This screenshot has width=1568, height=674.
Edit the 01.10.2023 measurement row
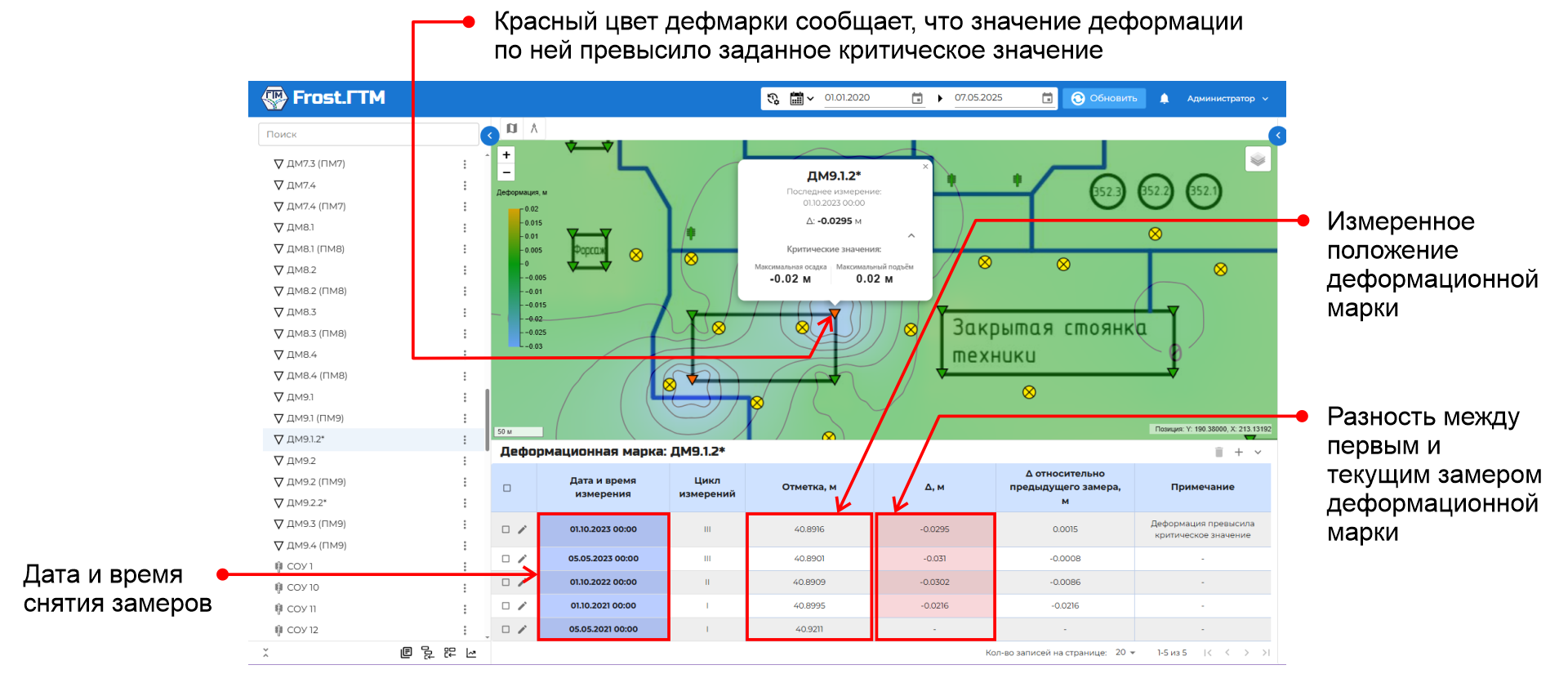click(523, 529)
